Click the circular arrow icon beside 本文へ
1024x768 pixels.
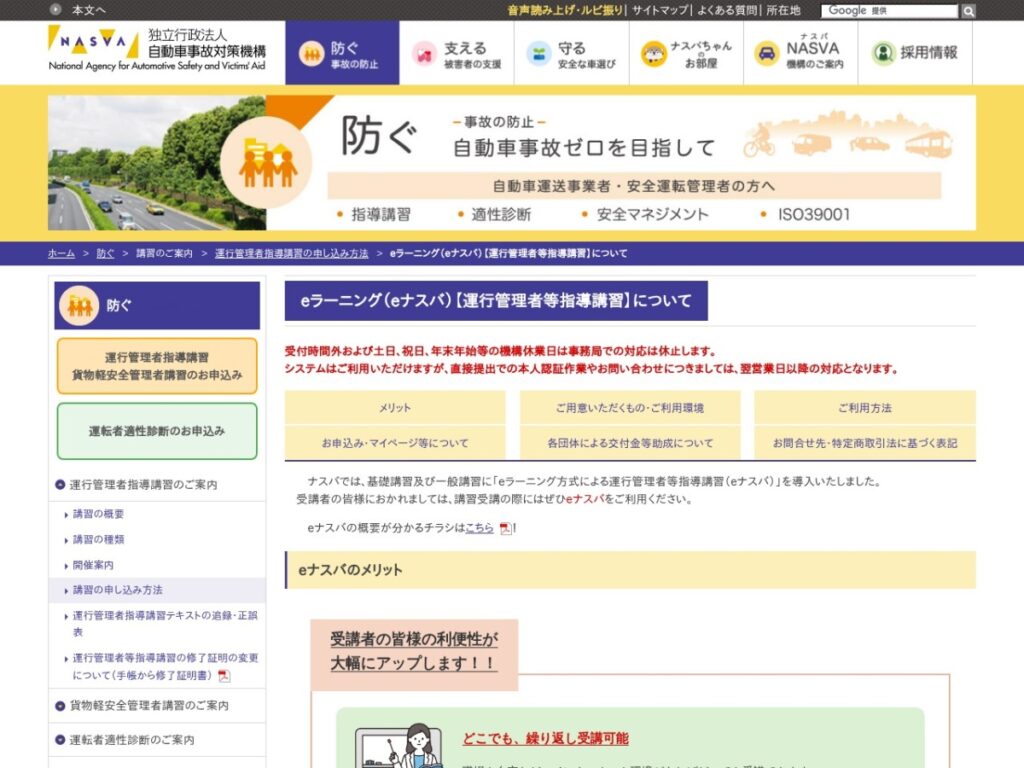[x=56, y=9]
